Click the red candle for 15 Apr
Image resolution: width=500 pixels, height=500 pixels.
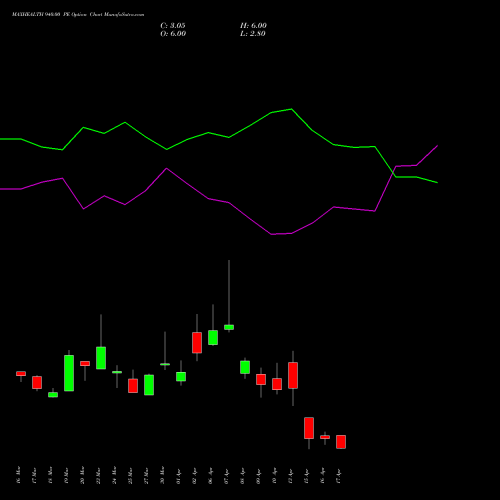click(309, 428)
